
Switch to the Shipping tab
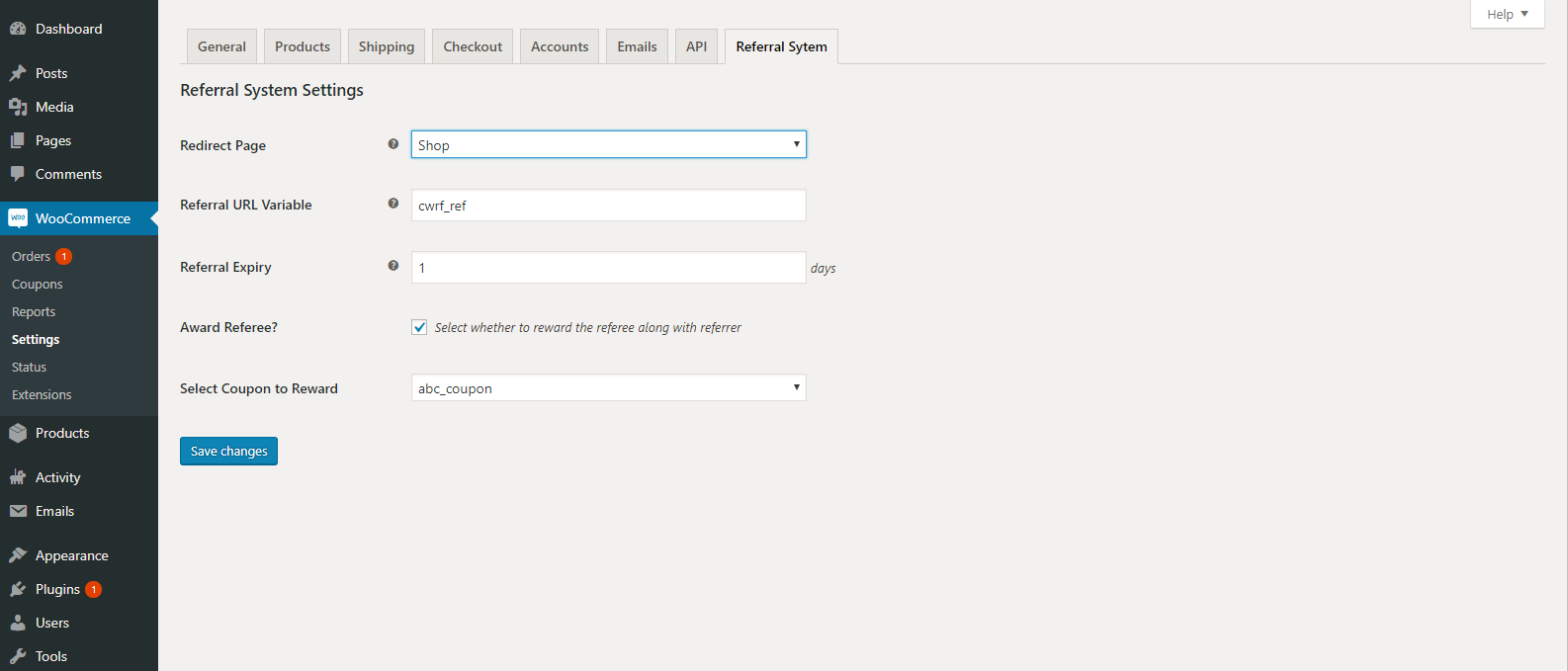(387, 46)
